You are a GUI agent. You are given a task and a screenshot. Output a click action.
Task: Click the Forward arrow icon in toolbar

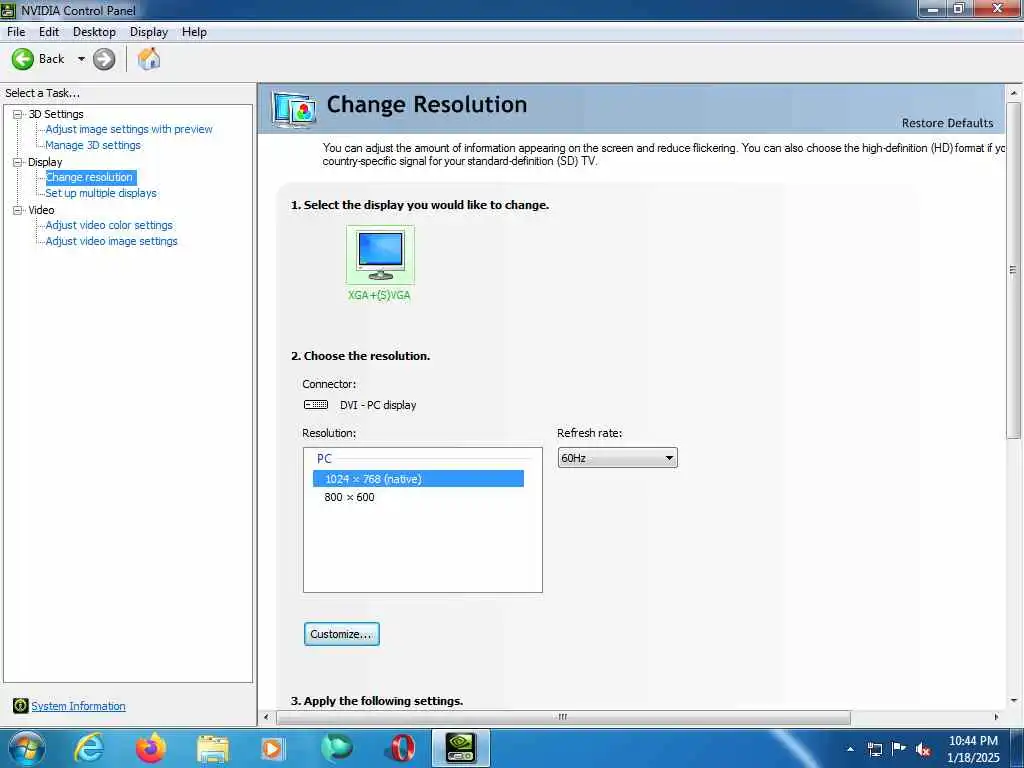coord(104,59)
